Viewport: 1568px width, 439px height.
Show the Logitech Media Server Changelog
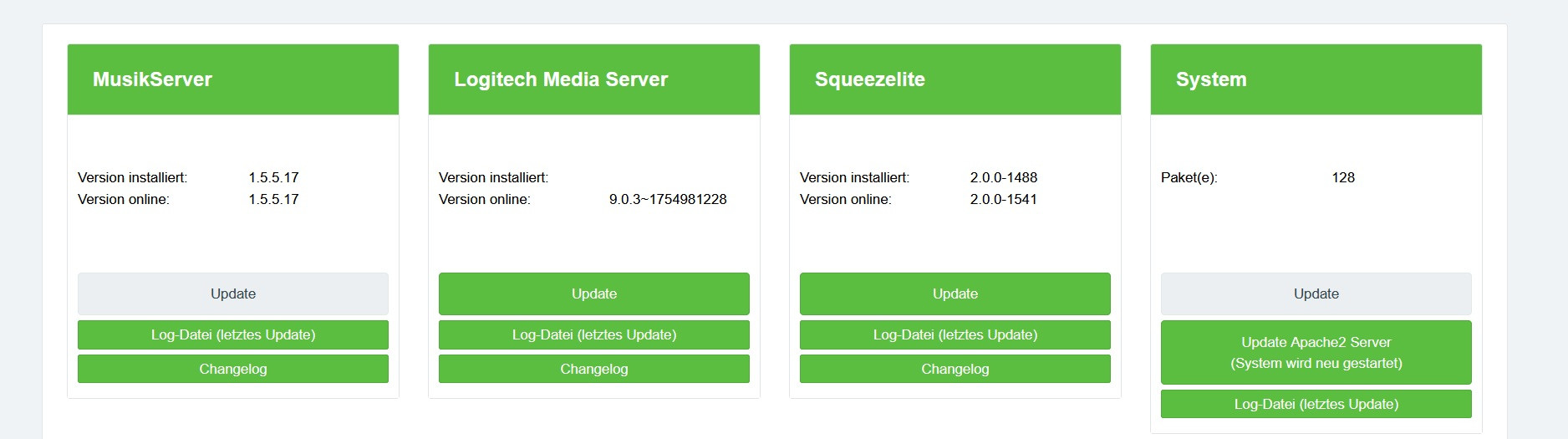tap(593, 369)
